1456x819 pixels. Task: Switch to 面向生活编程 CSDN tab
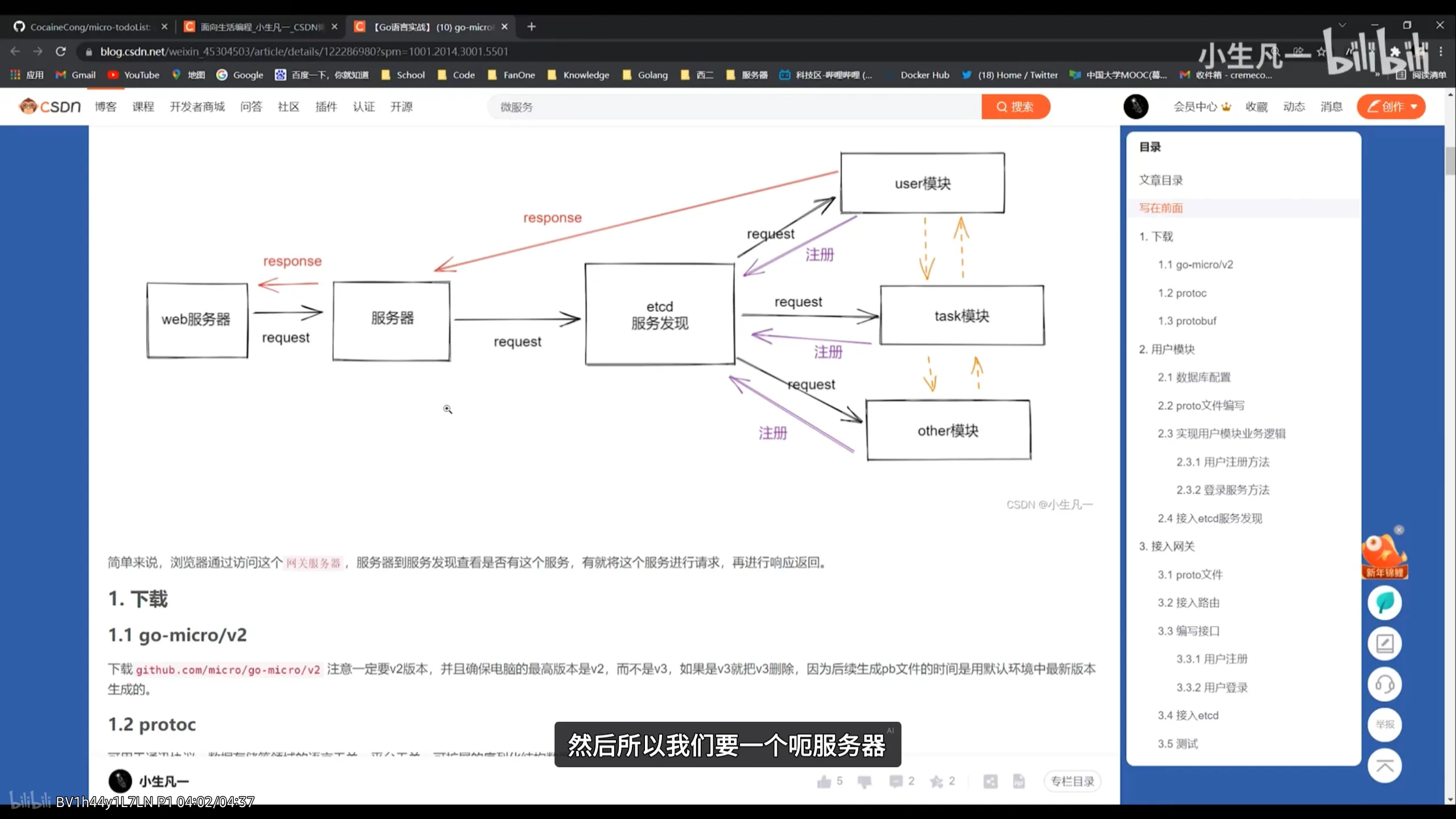coord(262,27)
